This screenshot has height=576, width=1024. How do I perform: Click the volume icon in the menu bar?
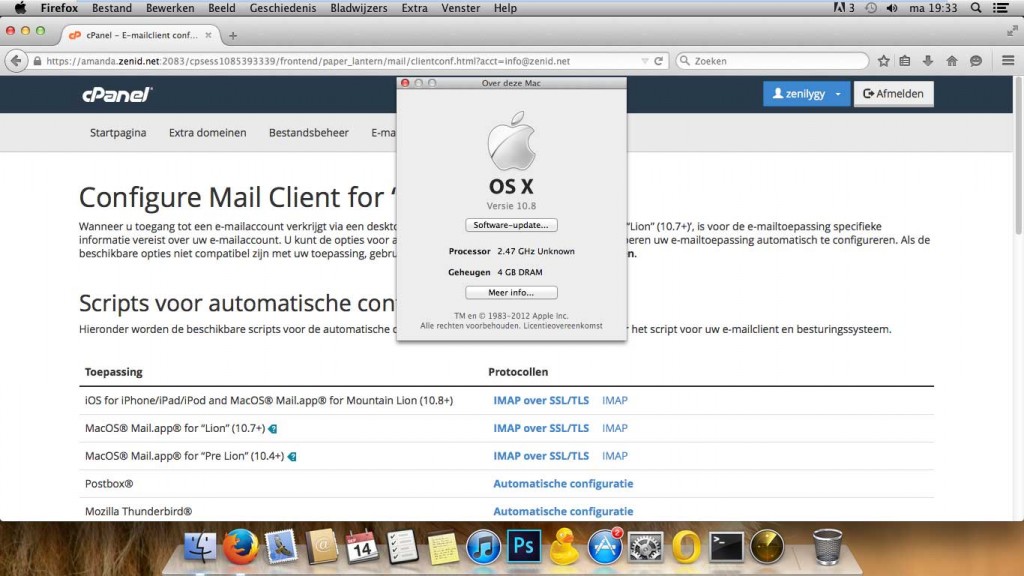pos(892,8)
